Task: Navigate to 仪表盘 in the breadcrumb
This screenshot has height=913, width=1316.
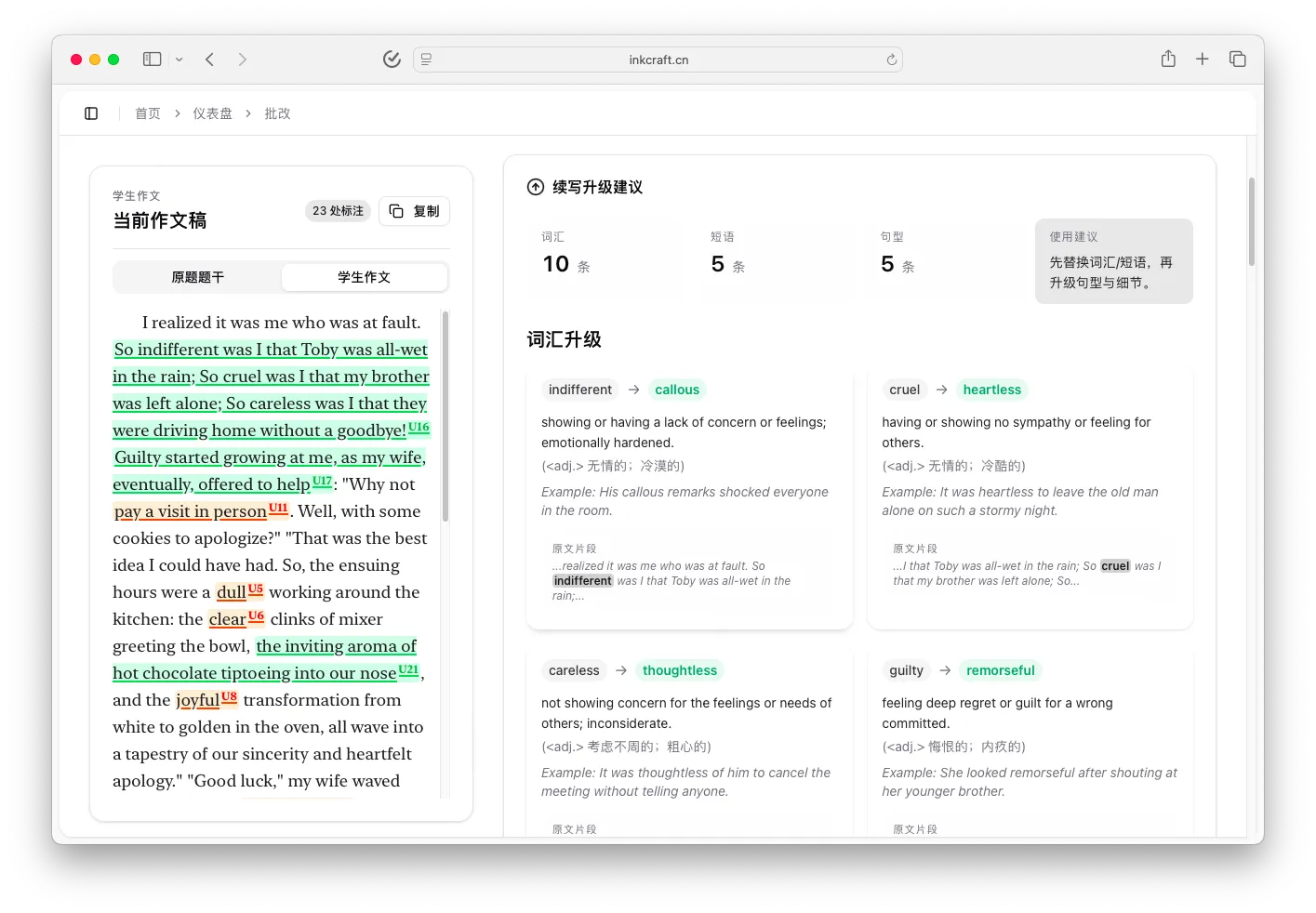Action: [x=213, y=112]
